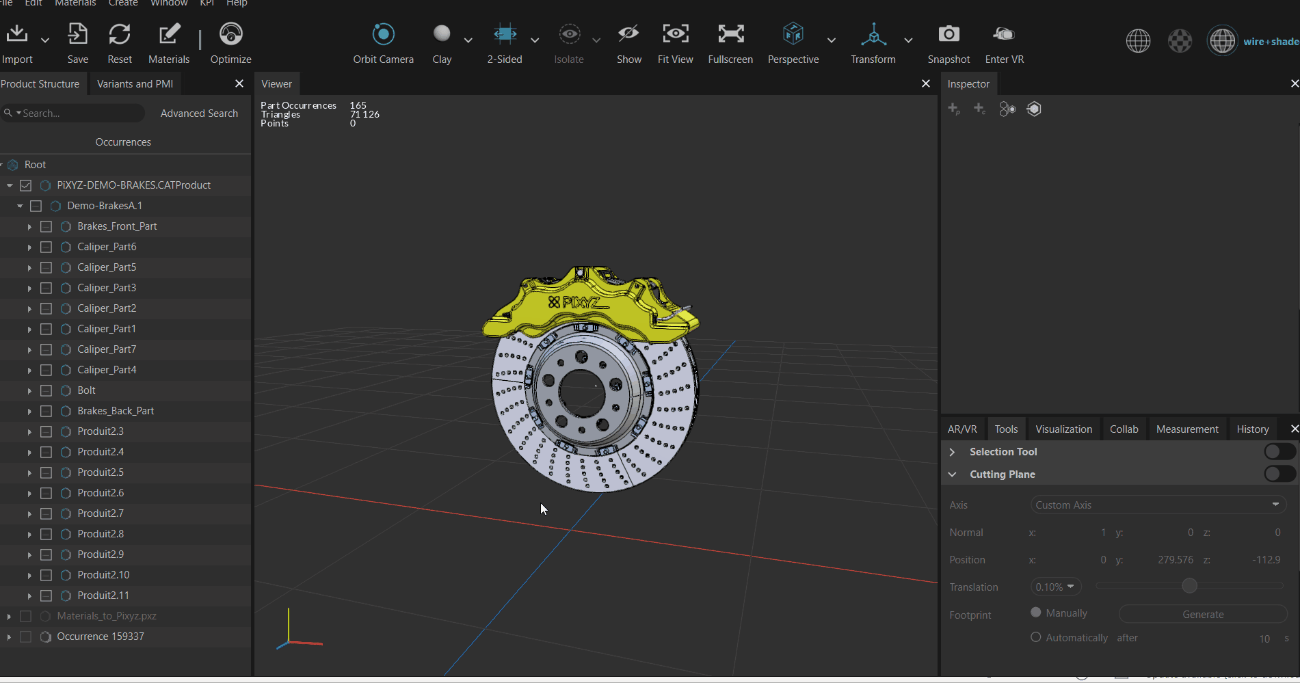Image resolution: width=1300 pixels, height=683 pixels.
Task: Switch to the AR/VR tab
Action: point(962,429)
